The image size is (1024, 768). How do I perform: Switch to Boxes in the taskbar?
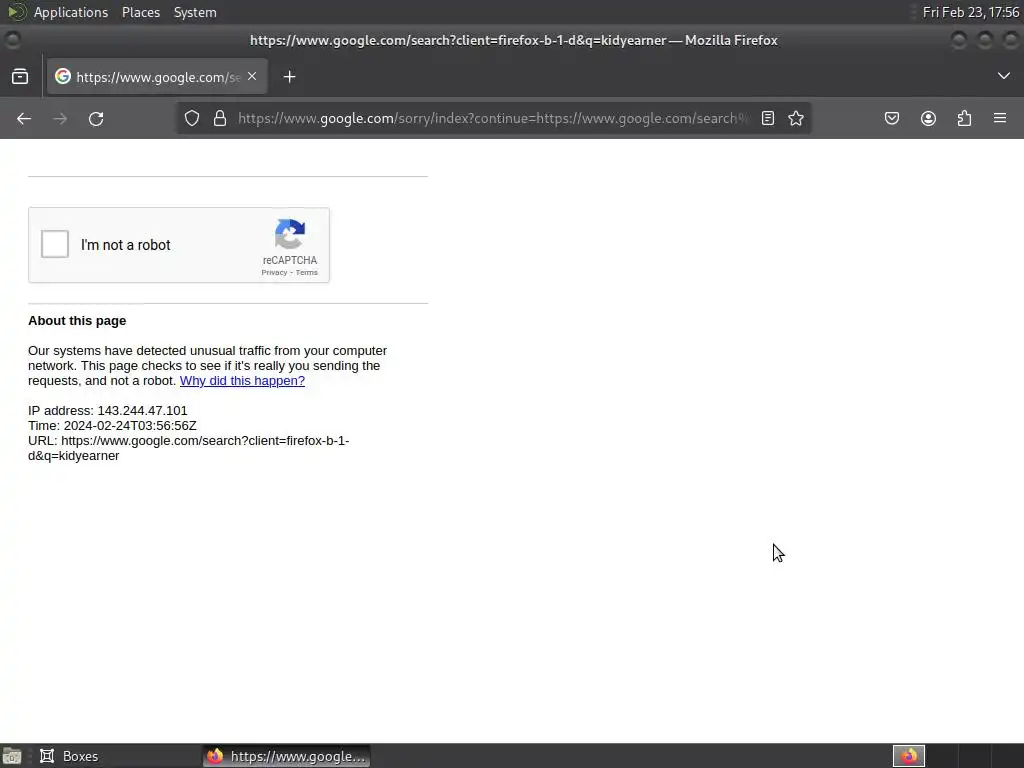tap(69, 756)
